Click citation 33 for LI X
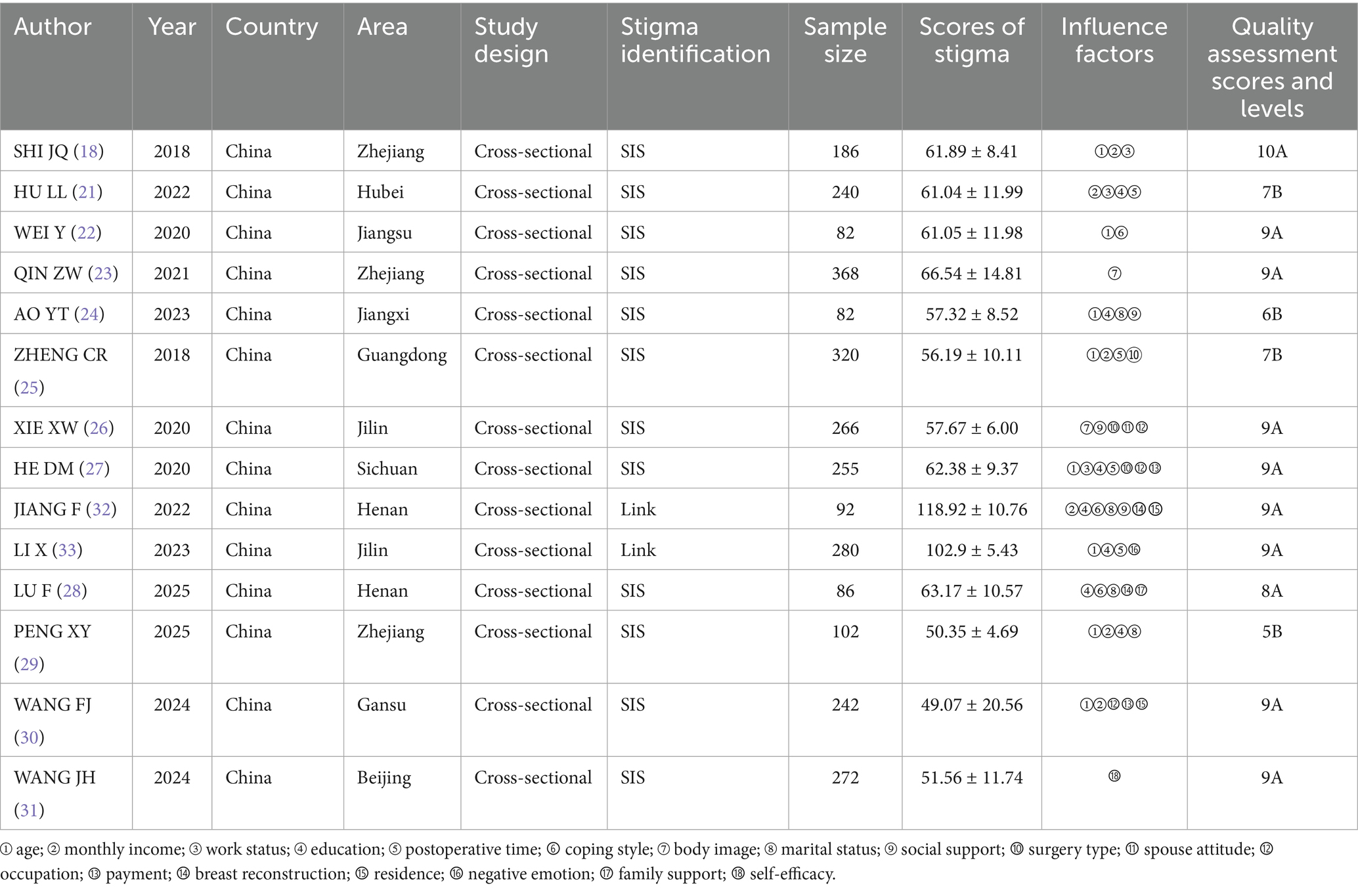This screenshot has width=1358, height=896. click(67, 550)
